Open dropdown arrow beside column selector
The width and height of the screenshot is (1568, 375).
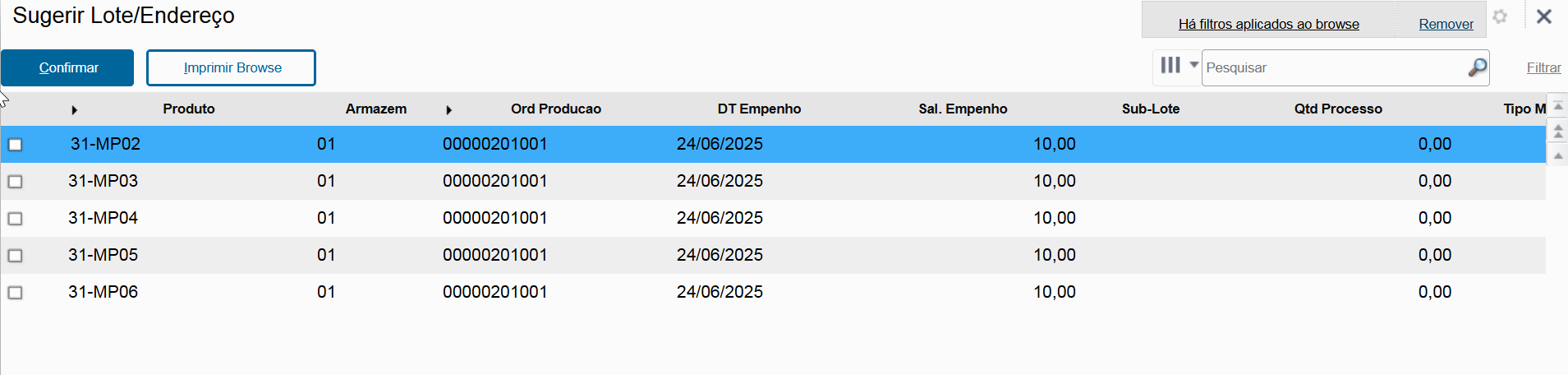(1193, 64)
